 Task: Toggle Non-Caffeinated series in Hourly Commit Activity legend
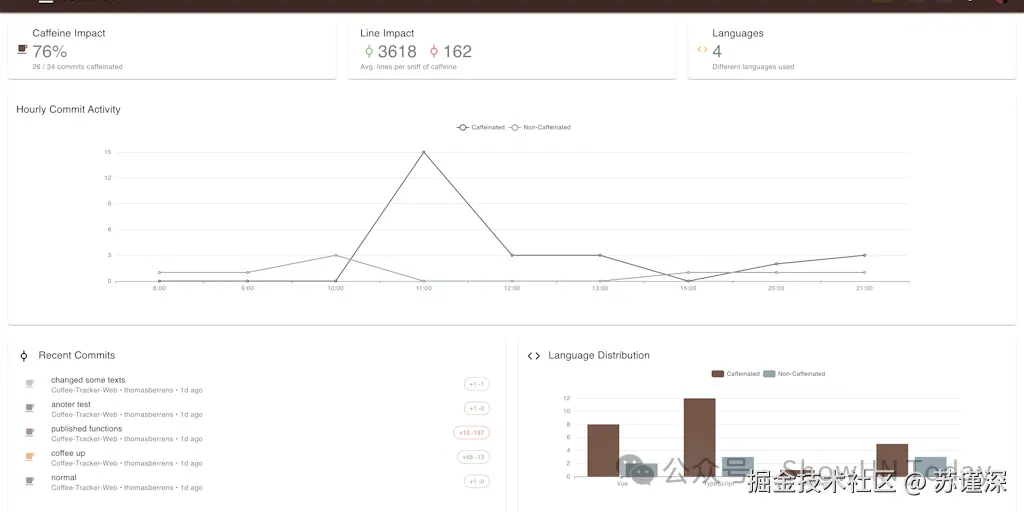coord(540,127)
